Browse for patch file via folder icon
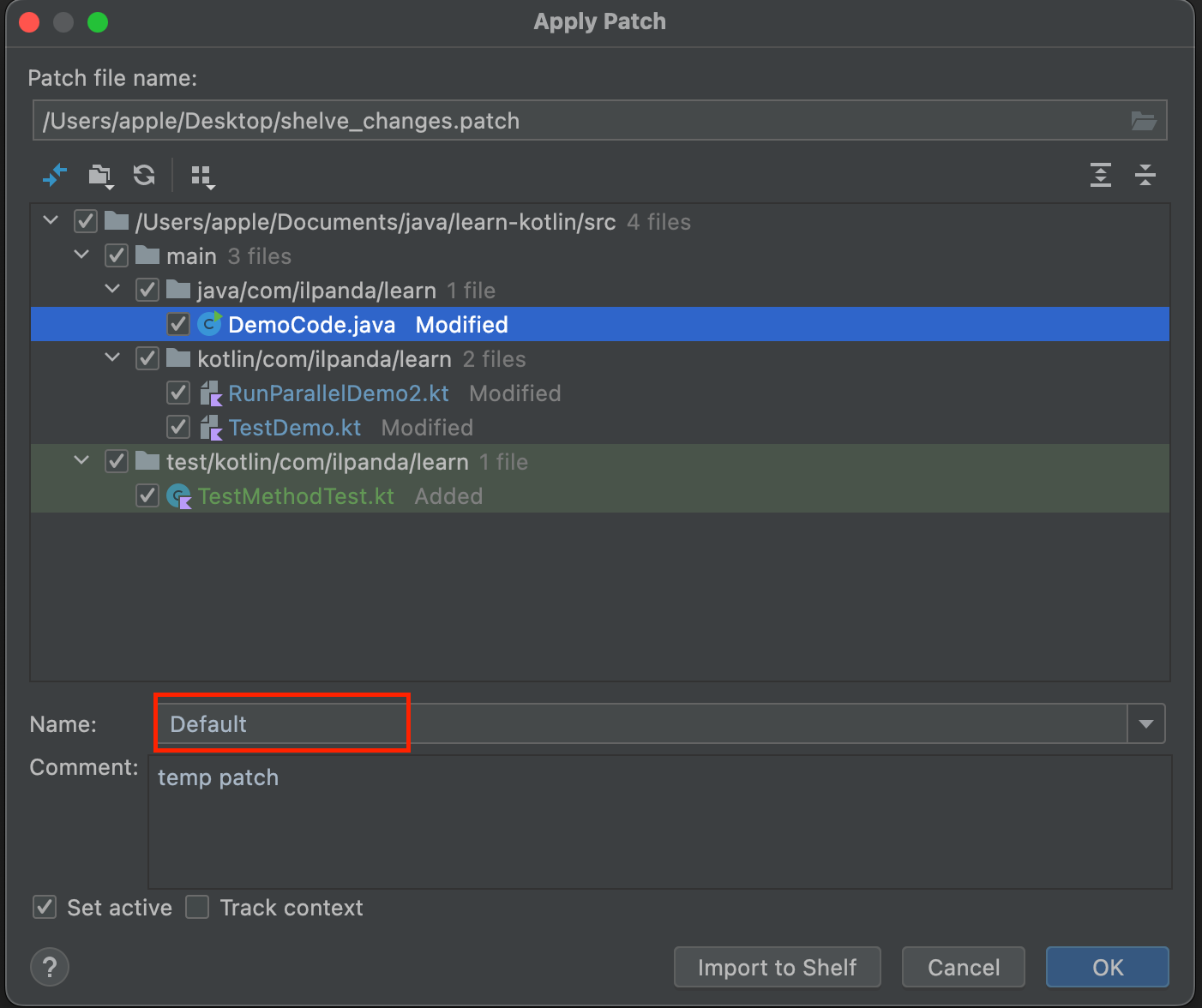Viewport: 1202px width, 1008px height. tap(1143, 121)
